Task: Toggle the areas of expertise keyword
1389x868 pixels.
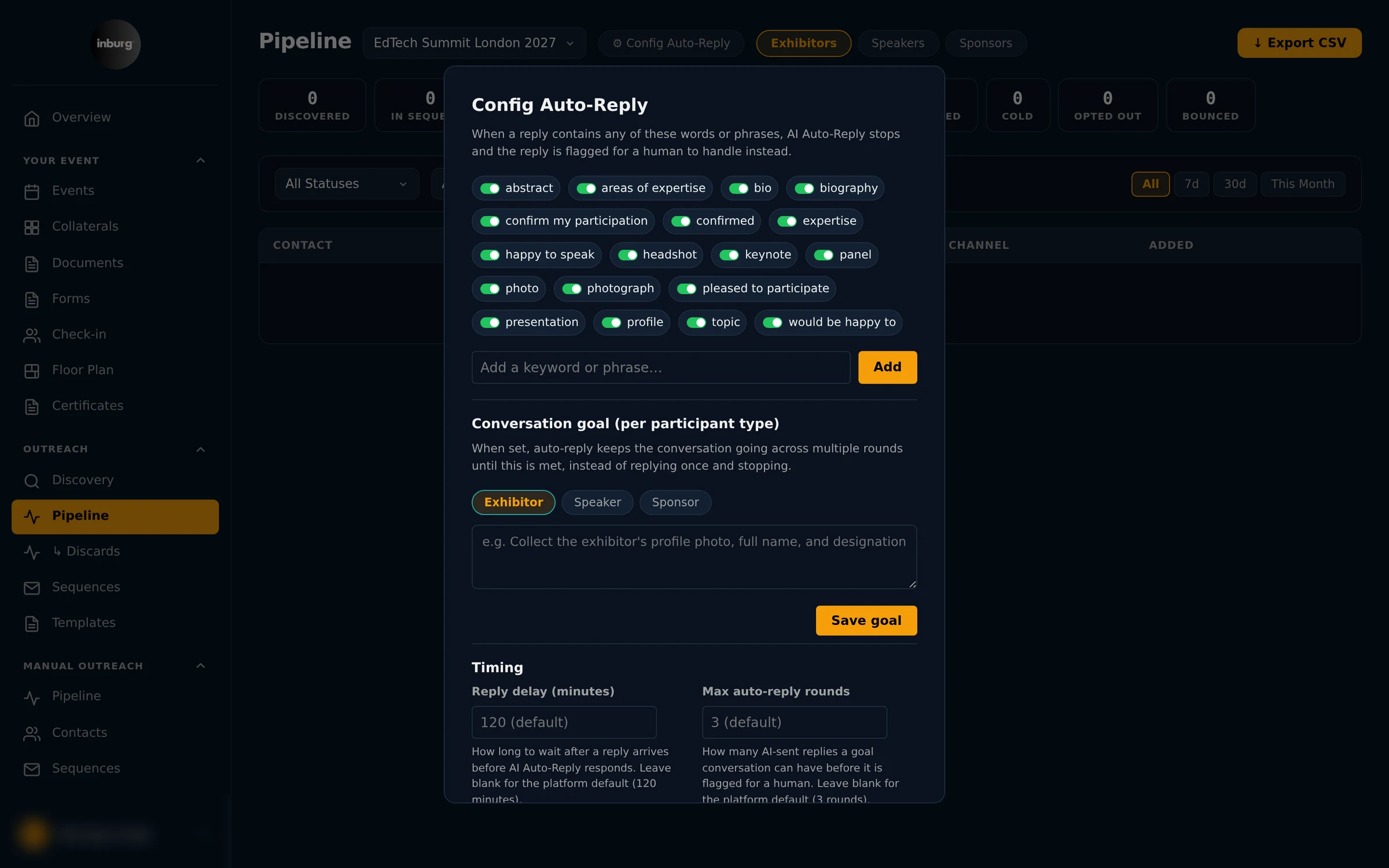Action: 586,189
